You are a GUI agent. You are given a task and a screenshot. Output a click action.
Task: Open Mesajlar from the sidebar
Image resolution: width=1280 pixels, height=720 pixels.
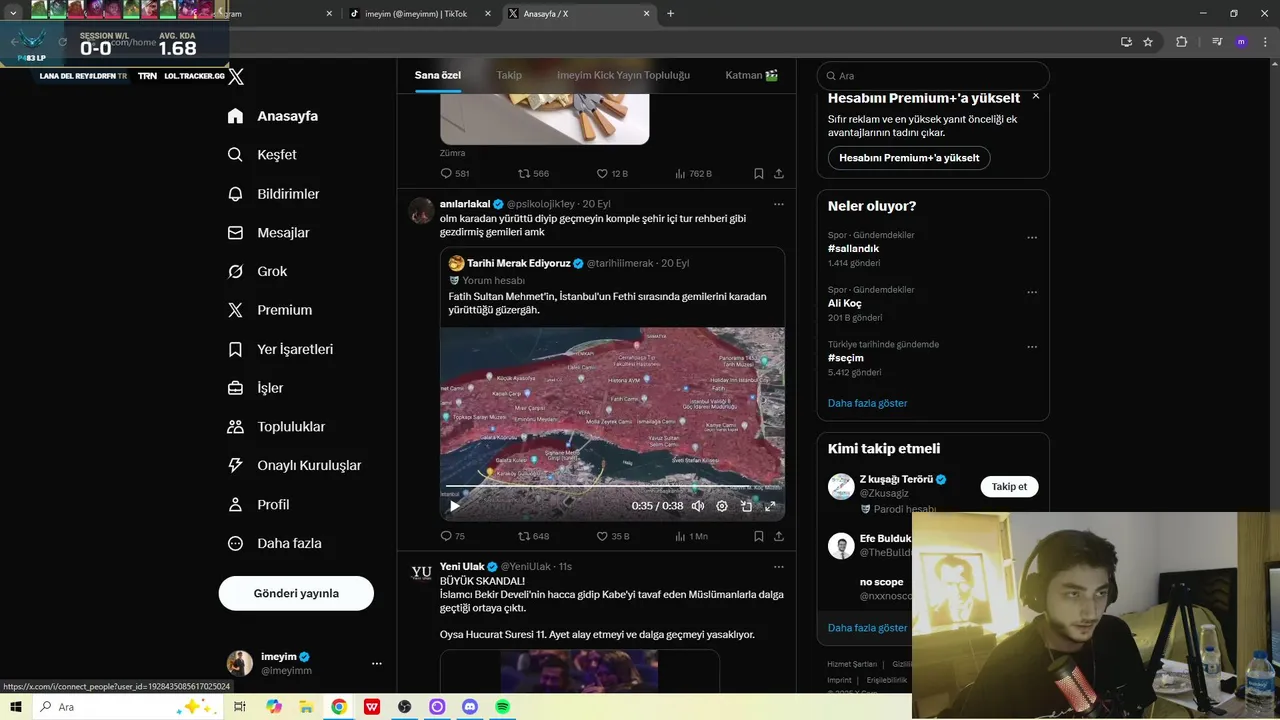(x=268, y=233)
